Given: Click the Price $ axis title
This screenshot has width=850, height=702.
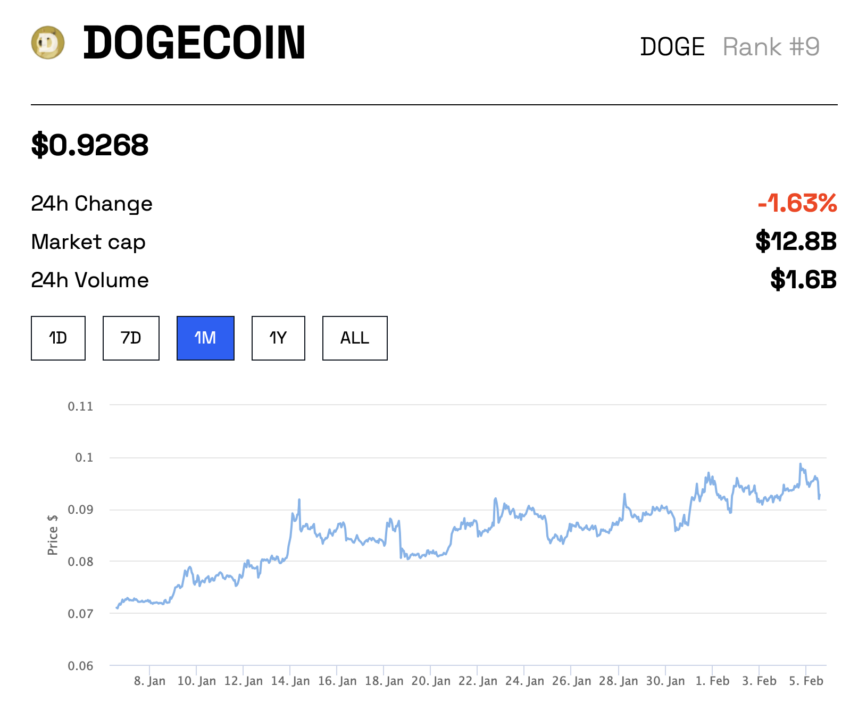Looking at the screenshot, I should [x=52, y=535].
